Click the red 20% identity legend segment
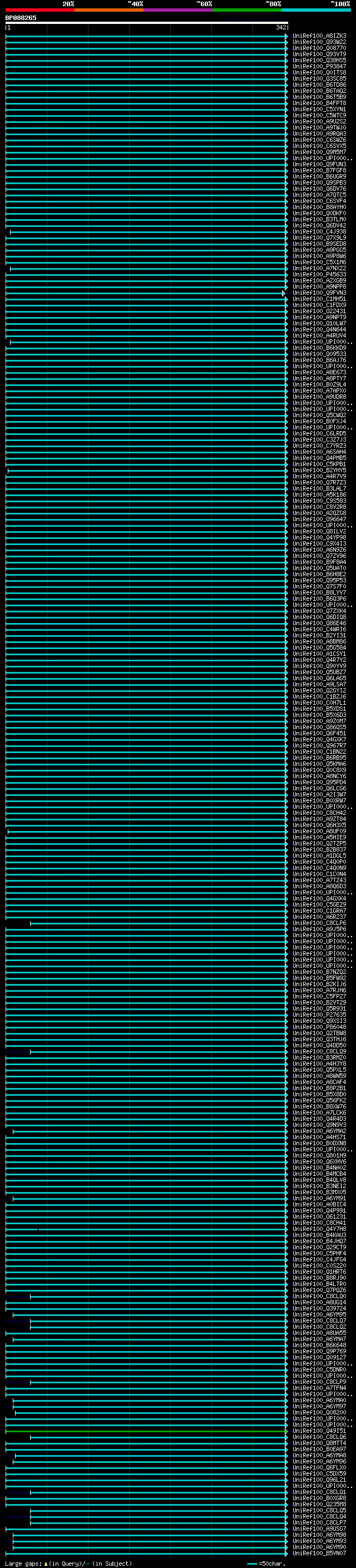This screenshot has width=356, height=1568. point(40,10)
